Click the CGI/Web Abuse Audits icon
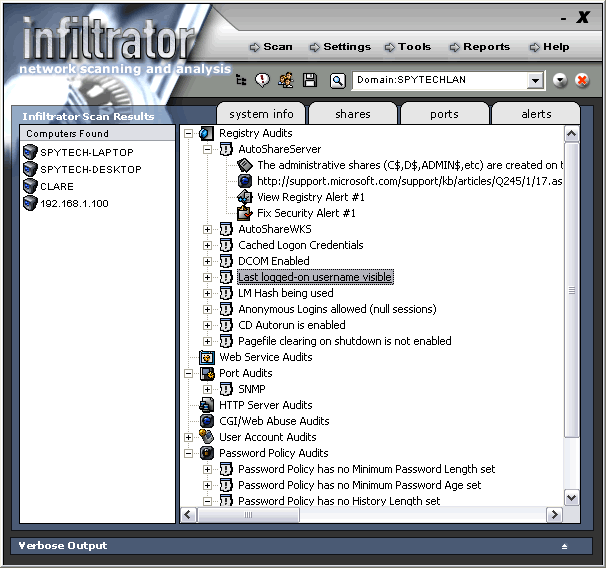 [x=207, y=421]
